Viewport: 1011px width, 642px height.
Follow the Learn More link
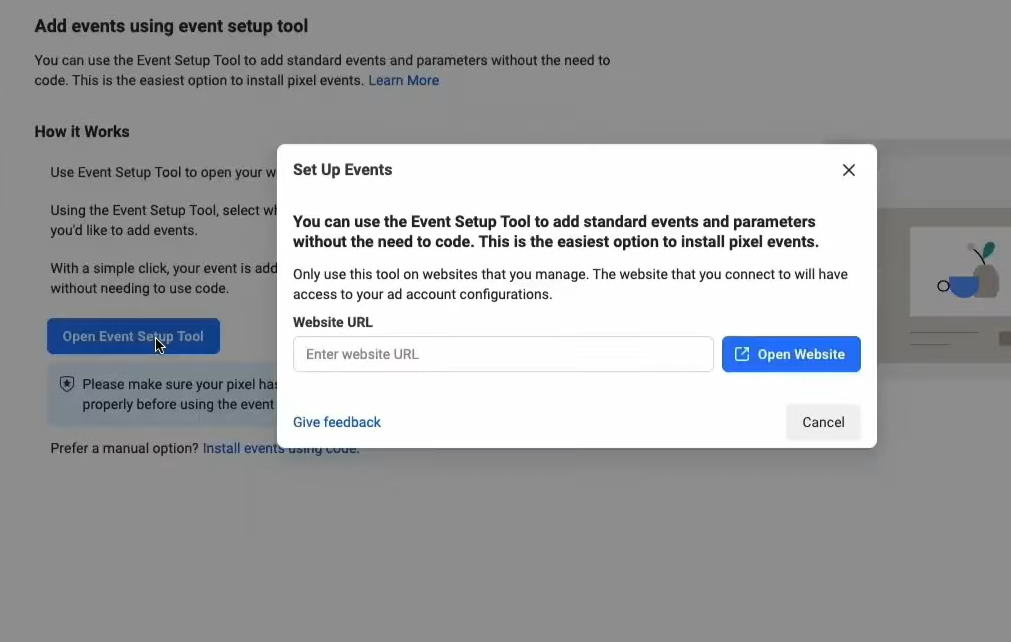[x=403, y=80]
